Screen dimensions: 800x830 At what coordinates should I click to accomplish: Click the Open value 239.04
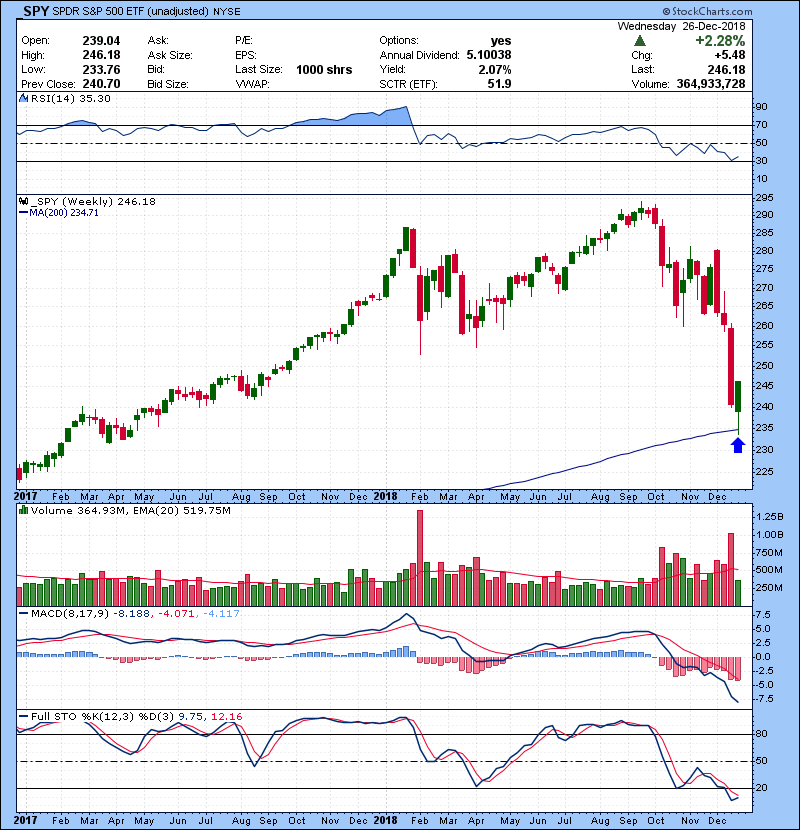(x=101, y=41)
